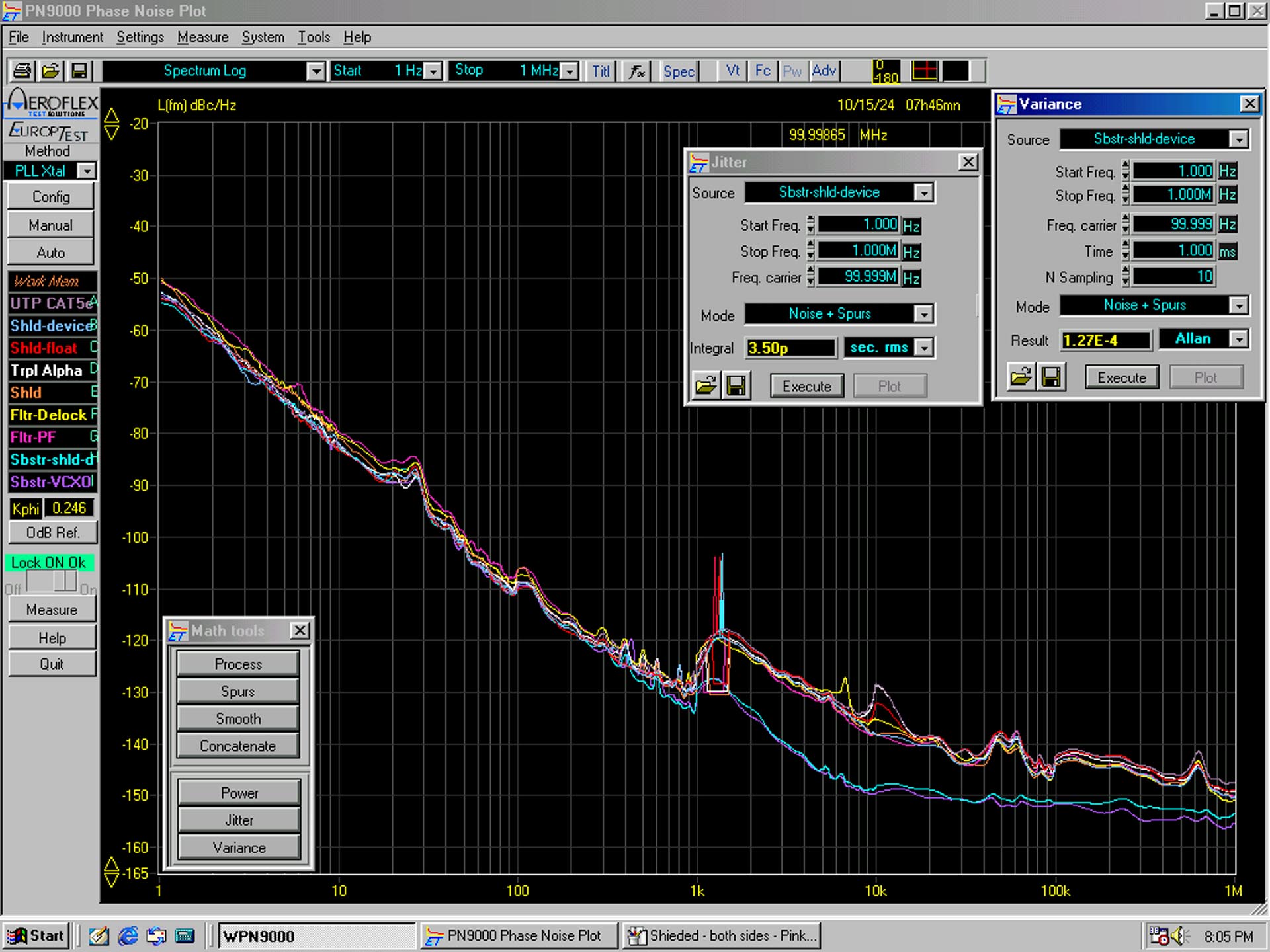Open the PLL Xtal method dropdown
The image size is (1270, 952).
(87, 171)
